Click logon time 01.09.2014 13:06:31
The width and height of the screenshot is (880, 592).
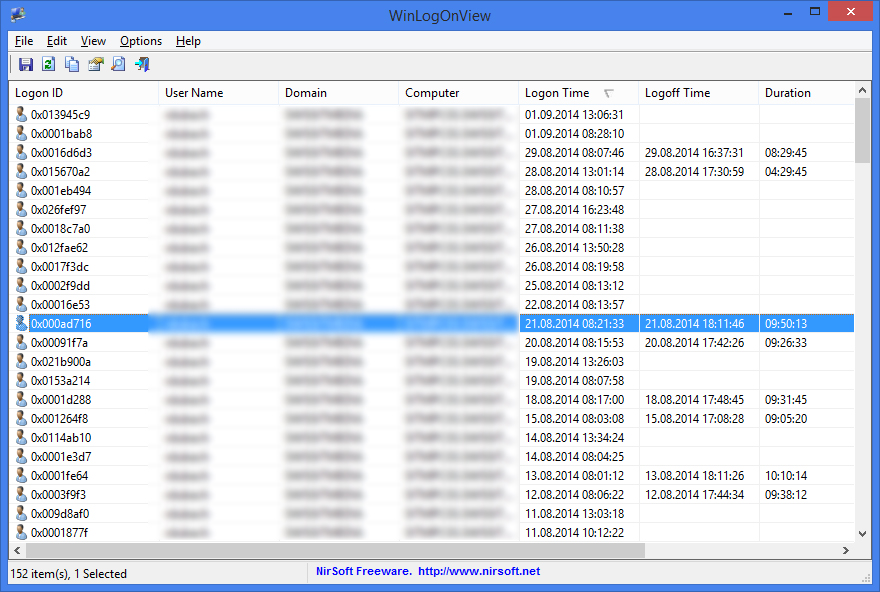click(574, 114)
